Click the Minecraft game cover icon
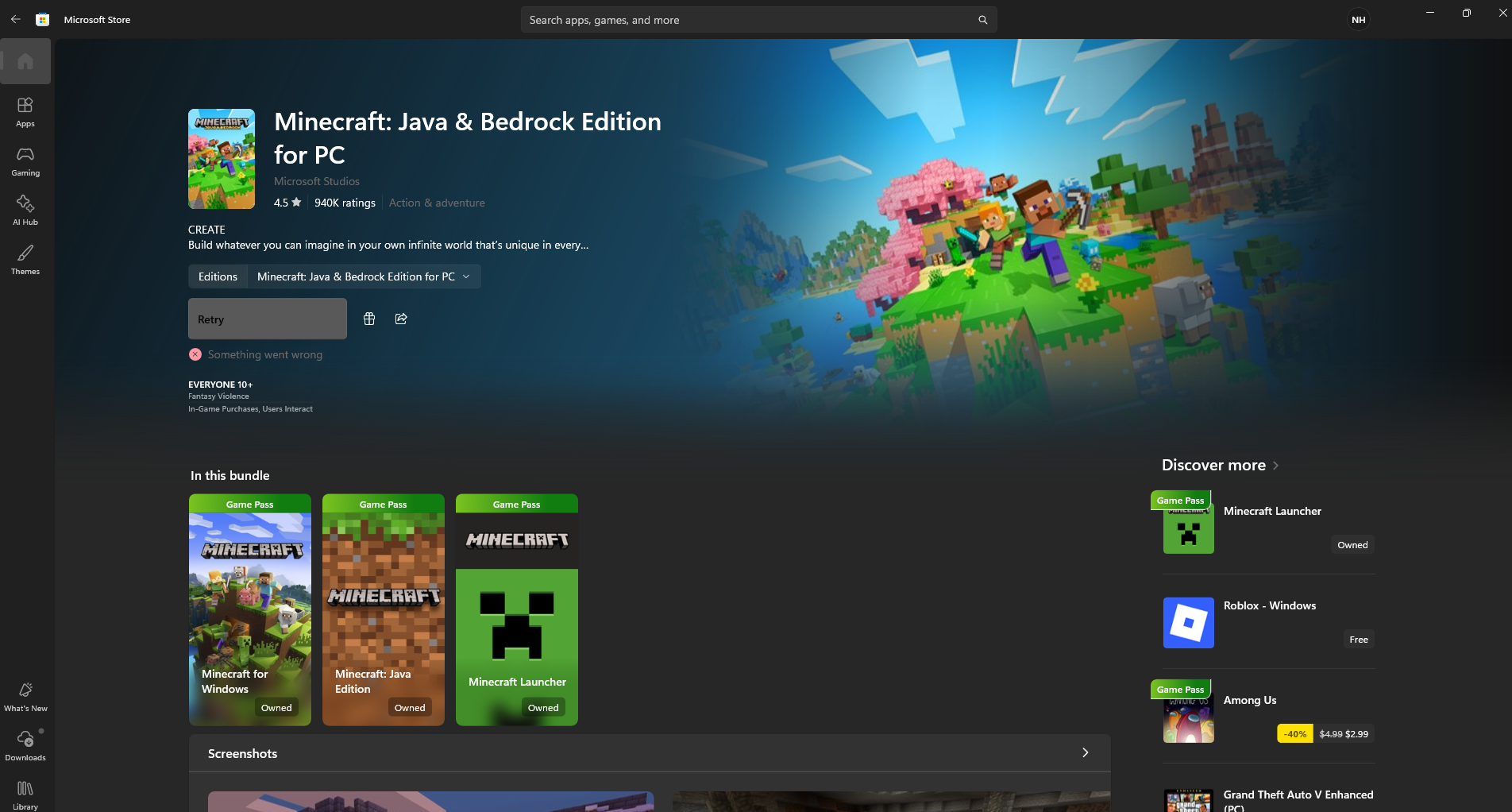This screenshot has height=812, width=1512. coord(222,159)
